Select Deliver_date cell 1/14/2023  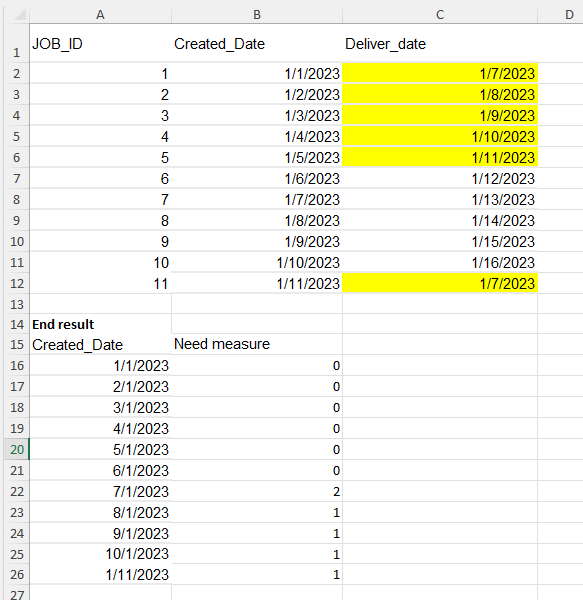click(440, 220)
